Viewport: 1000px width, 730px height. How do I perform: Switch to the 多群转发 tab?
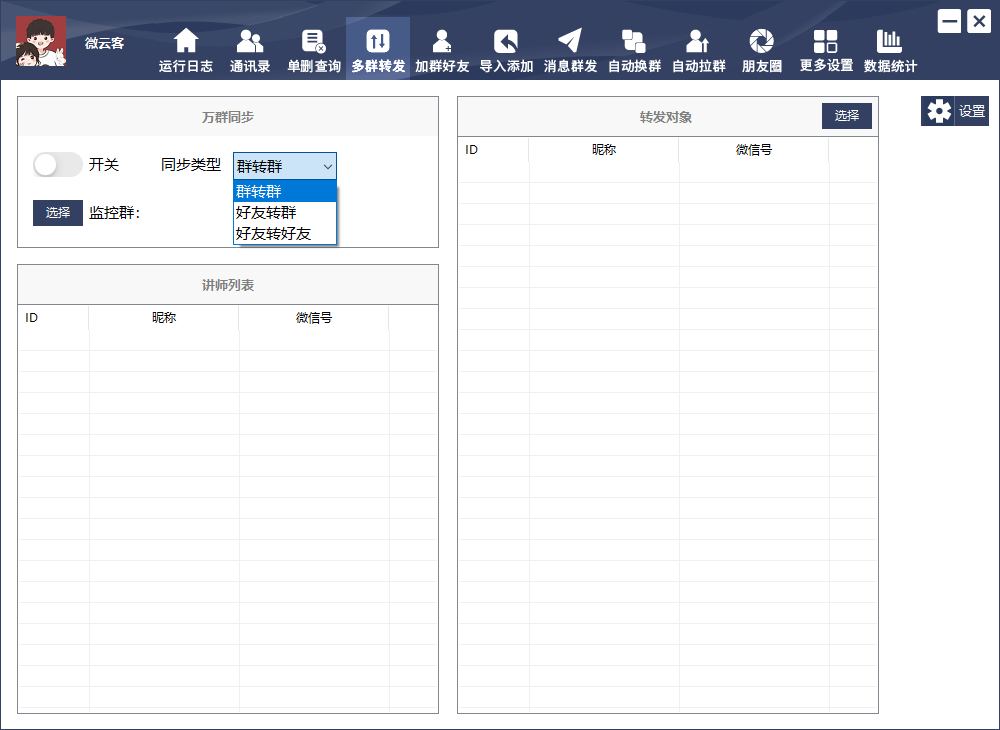point(378,48)
